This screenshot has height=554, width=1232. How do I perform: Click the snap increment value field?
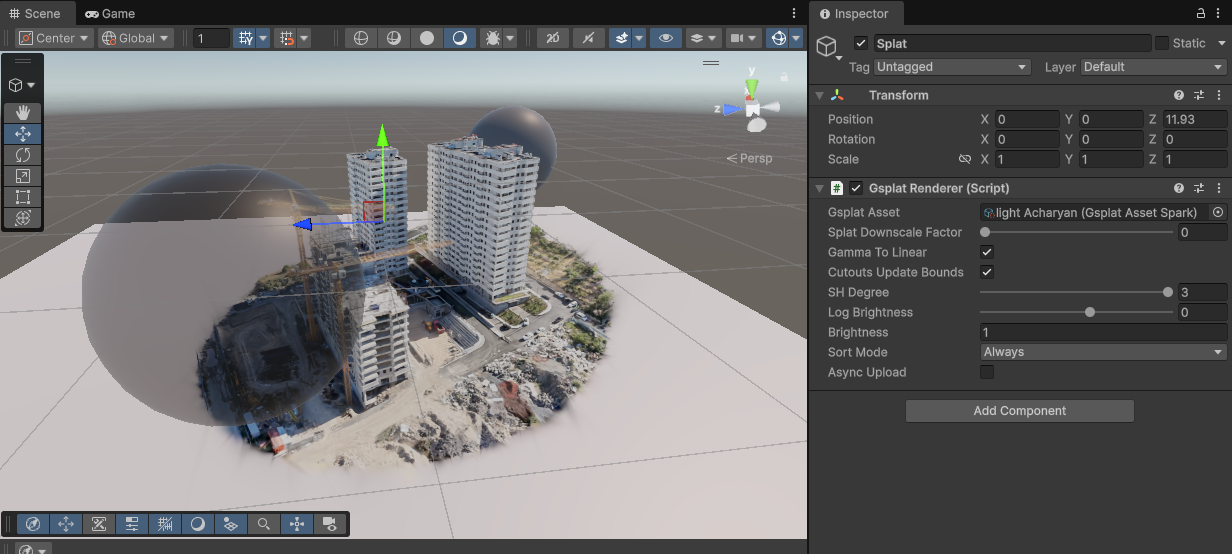click(x=211, y=38)
